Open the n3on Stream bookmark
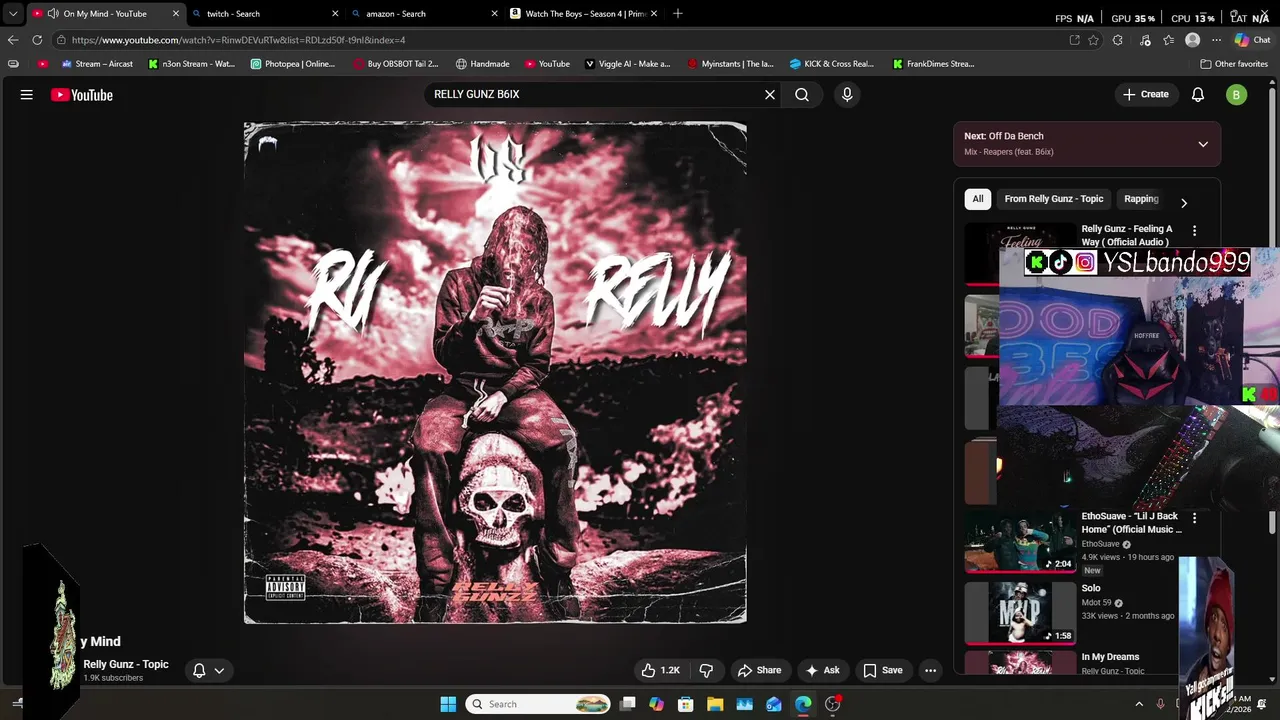The height and width of the screenshot is (720, 1280). pyautogui.click(x=191, y=64)
